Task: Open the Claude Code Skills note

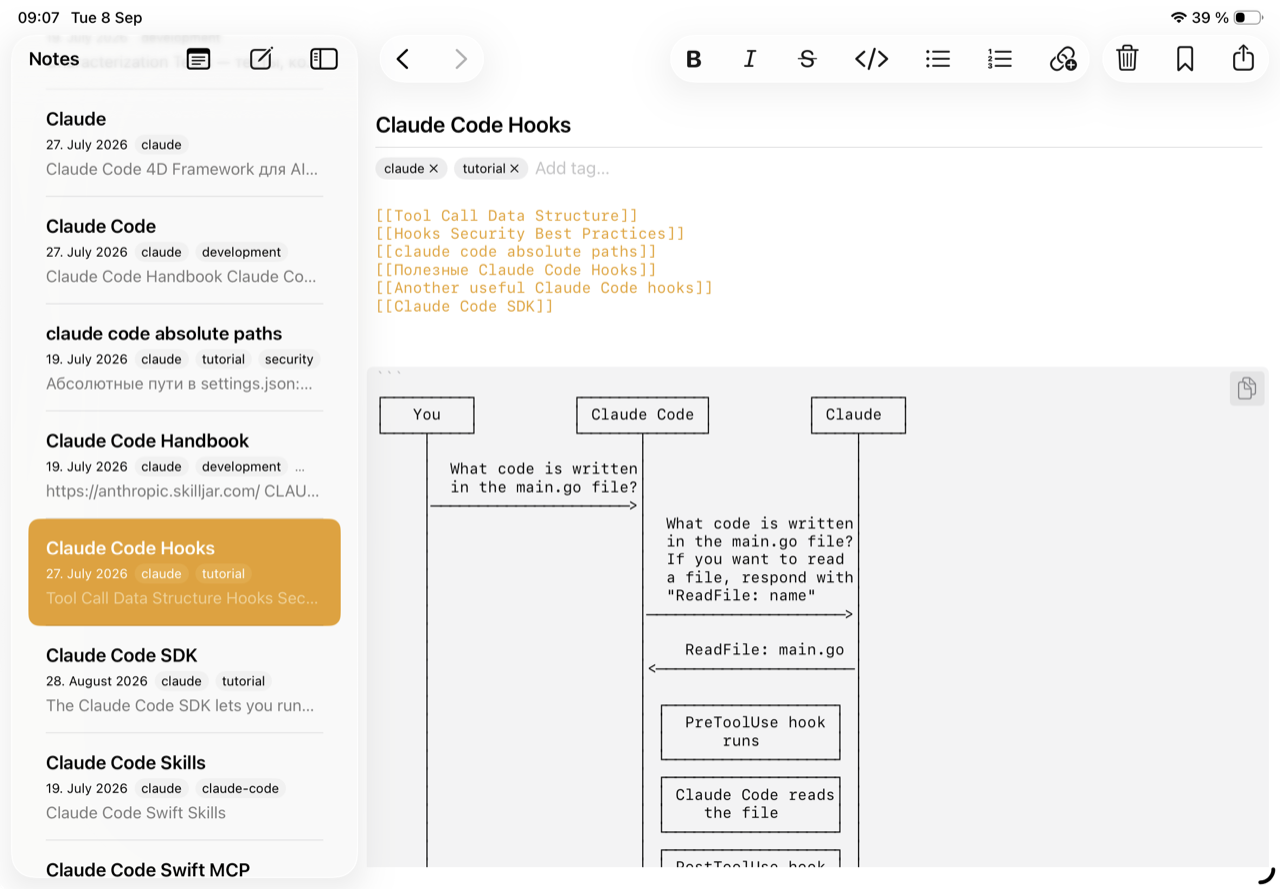Action: pyautogui.click(x=184, y=786)
